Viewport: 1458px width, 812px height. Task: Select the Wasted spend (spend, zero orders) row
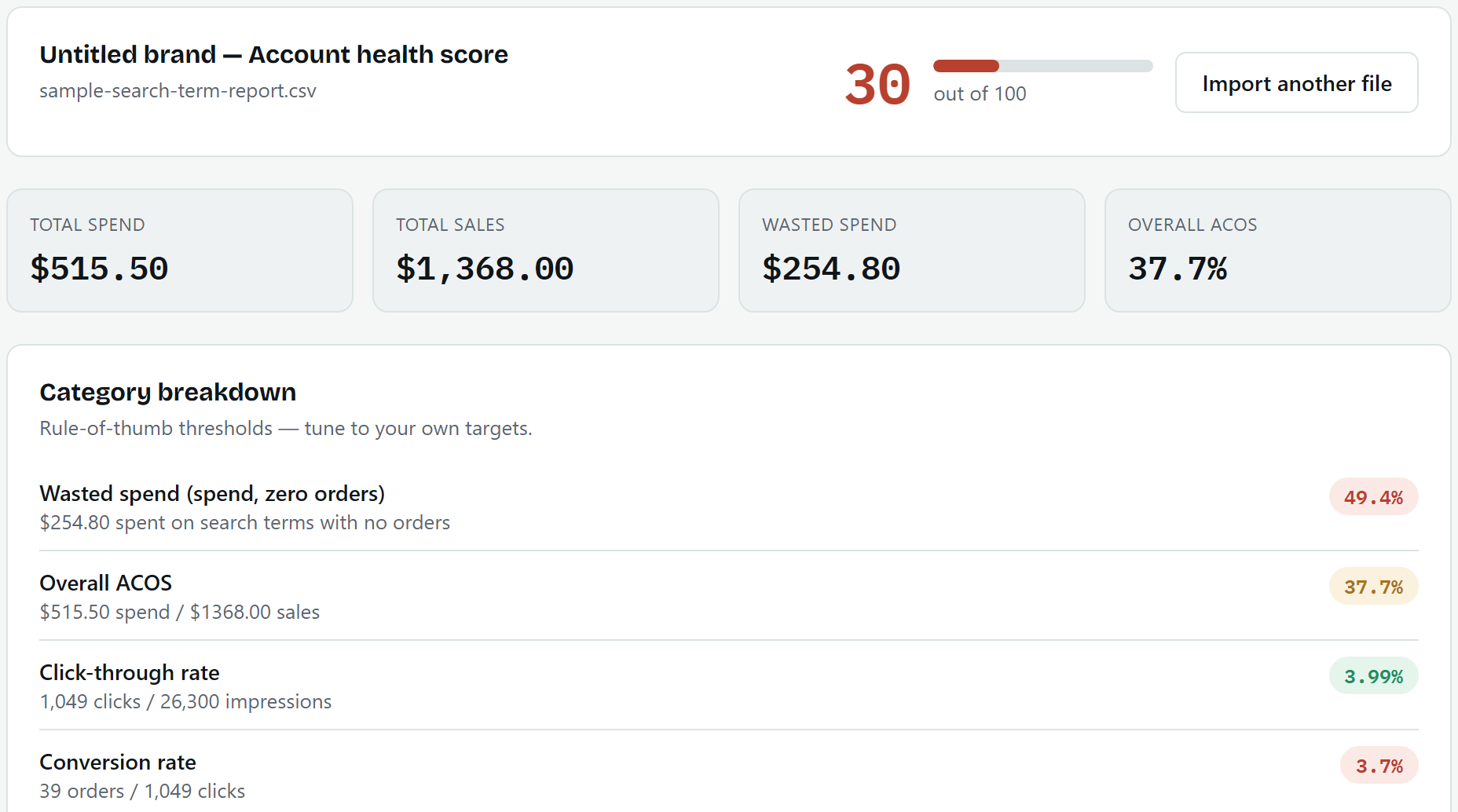coord(729,507)
